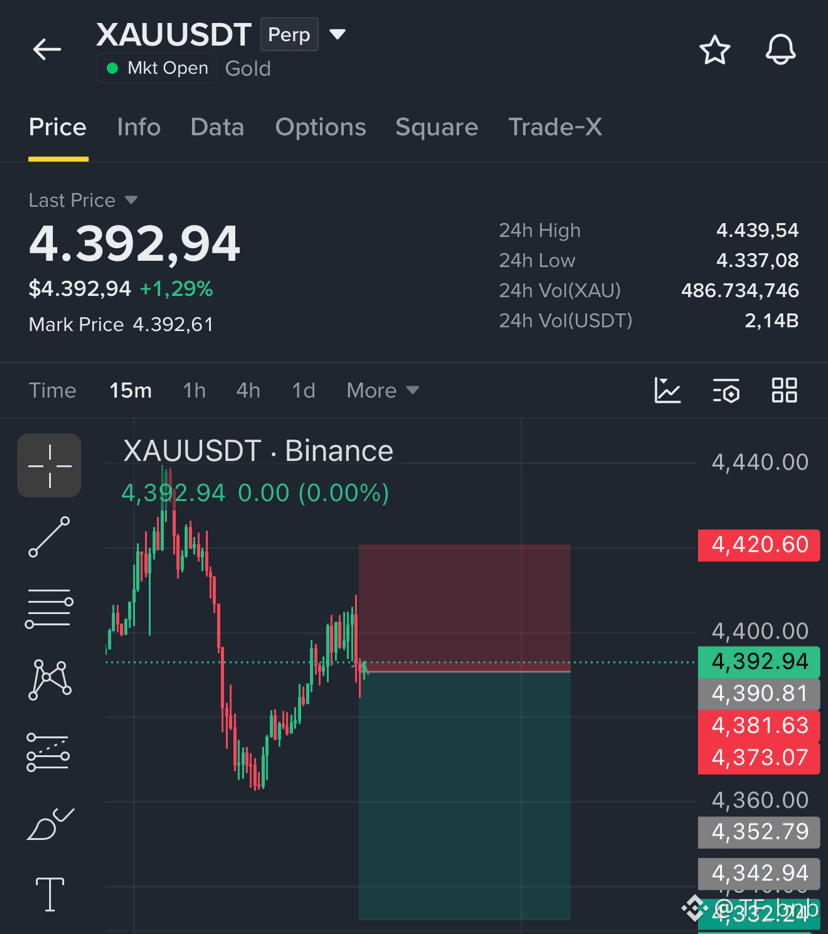Select the horizontal lines Fibonacci tool
Image resolution: width=828 pixels, height=934 pixels.
coord(49,609)
